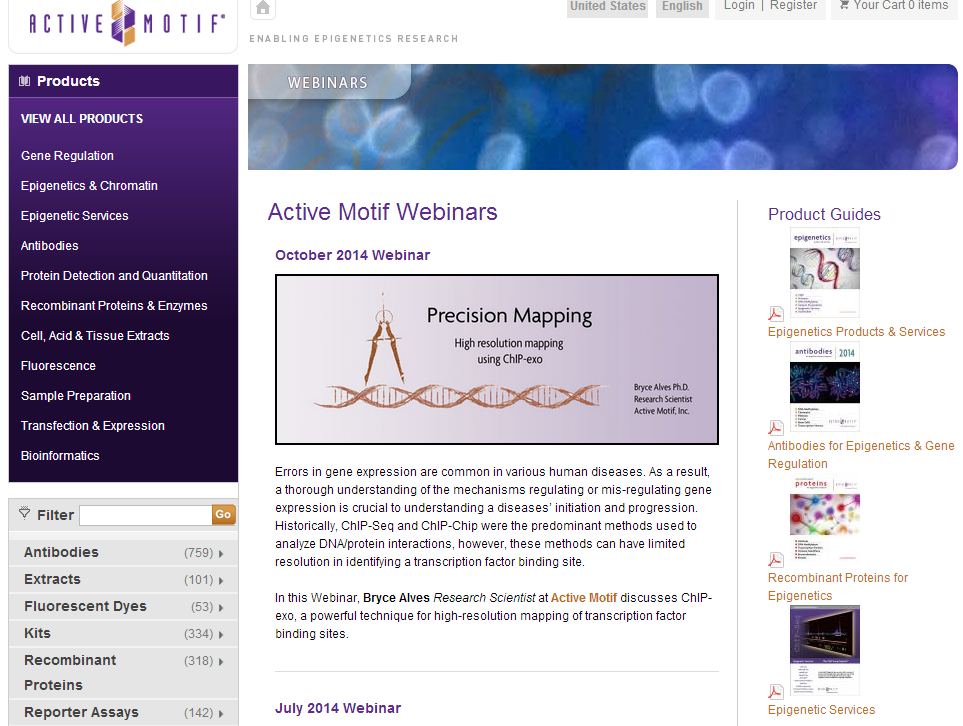This screenshot has height=726, width=963.
Task: Click the July 2014 Webinar heading
Action: point(338,708)
